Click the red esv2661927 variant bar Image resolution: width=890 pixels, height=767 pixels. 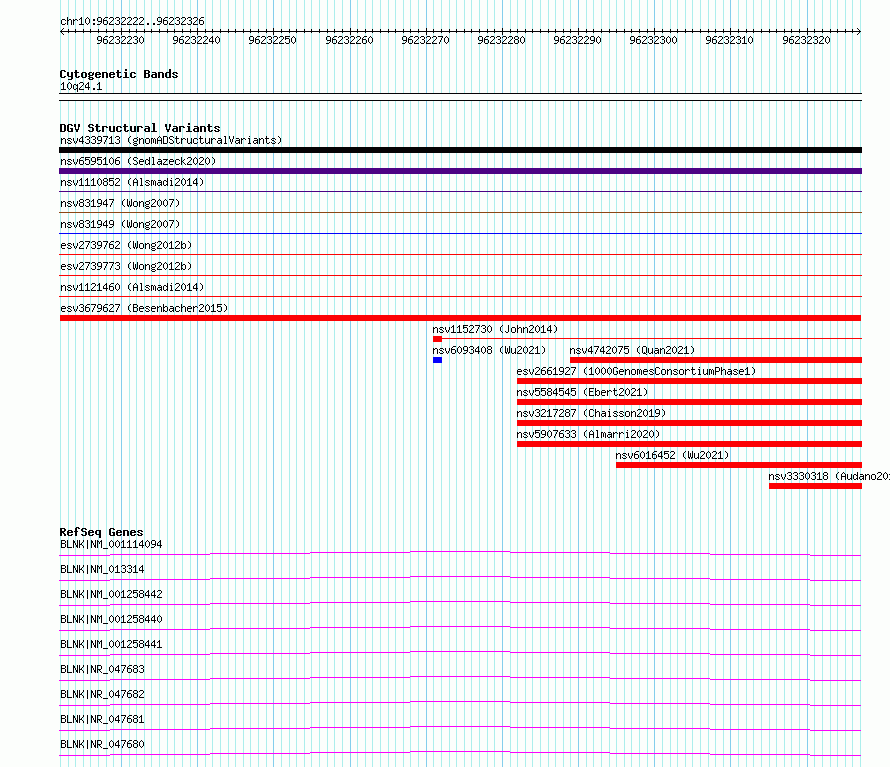point(689,381)
